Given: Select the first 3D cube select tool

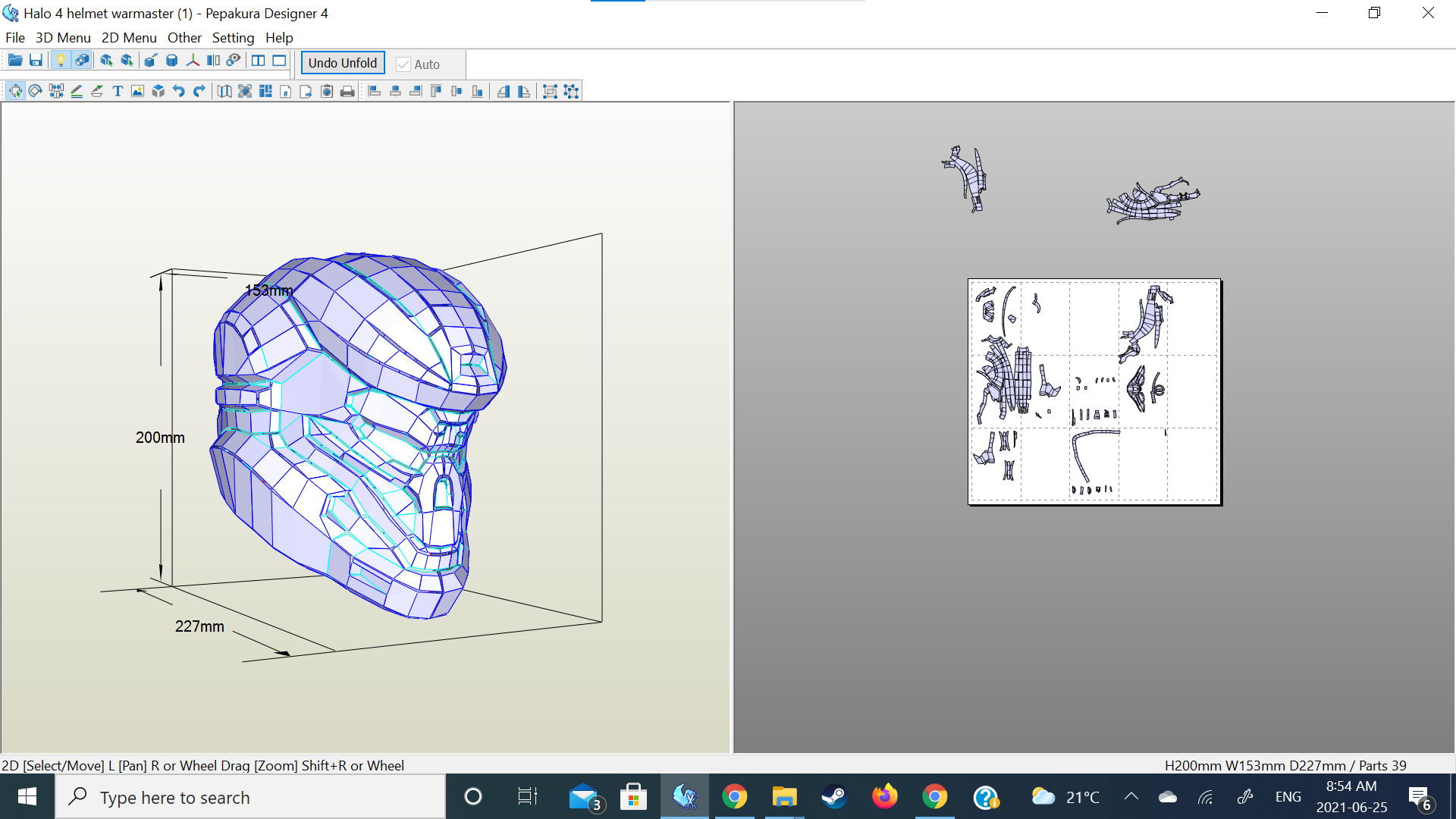Looking at the screenshot, I should click(x=106, y=61).
